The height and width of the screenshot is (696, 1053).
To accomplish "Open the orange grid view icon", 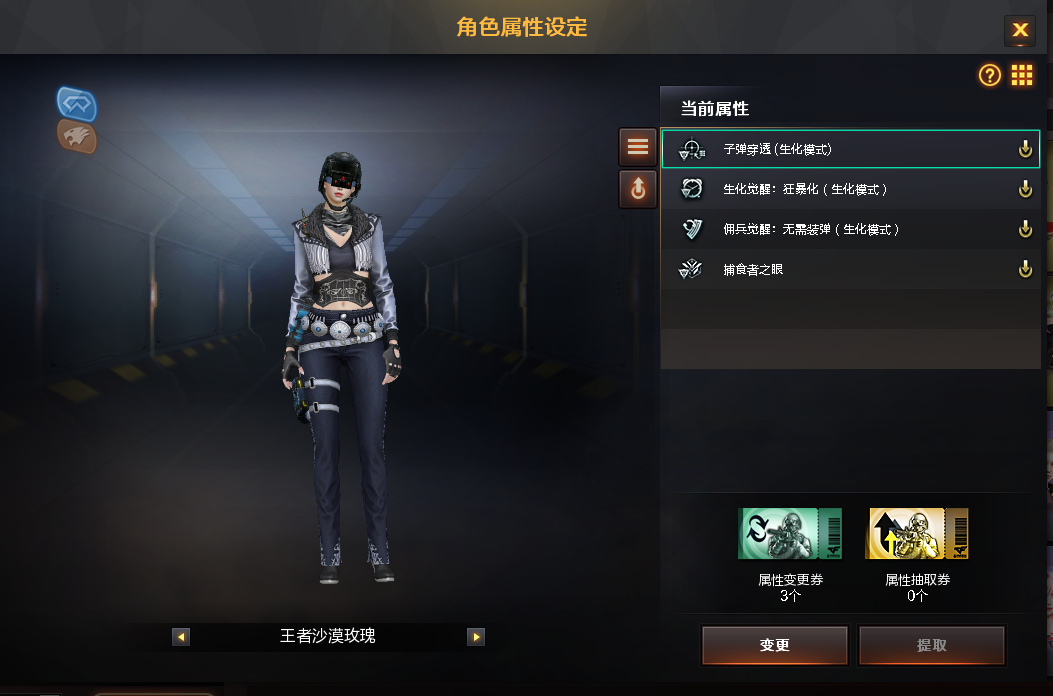I will coord(1021,75).
